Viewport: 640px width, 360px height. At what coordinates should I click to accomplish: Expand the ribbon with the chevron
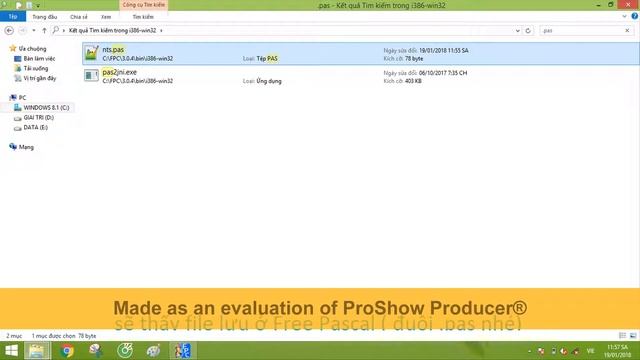click(624, 17)
